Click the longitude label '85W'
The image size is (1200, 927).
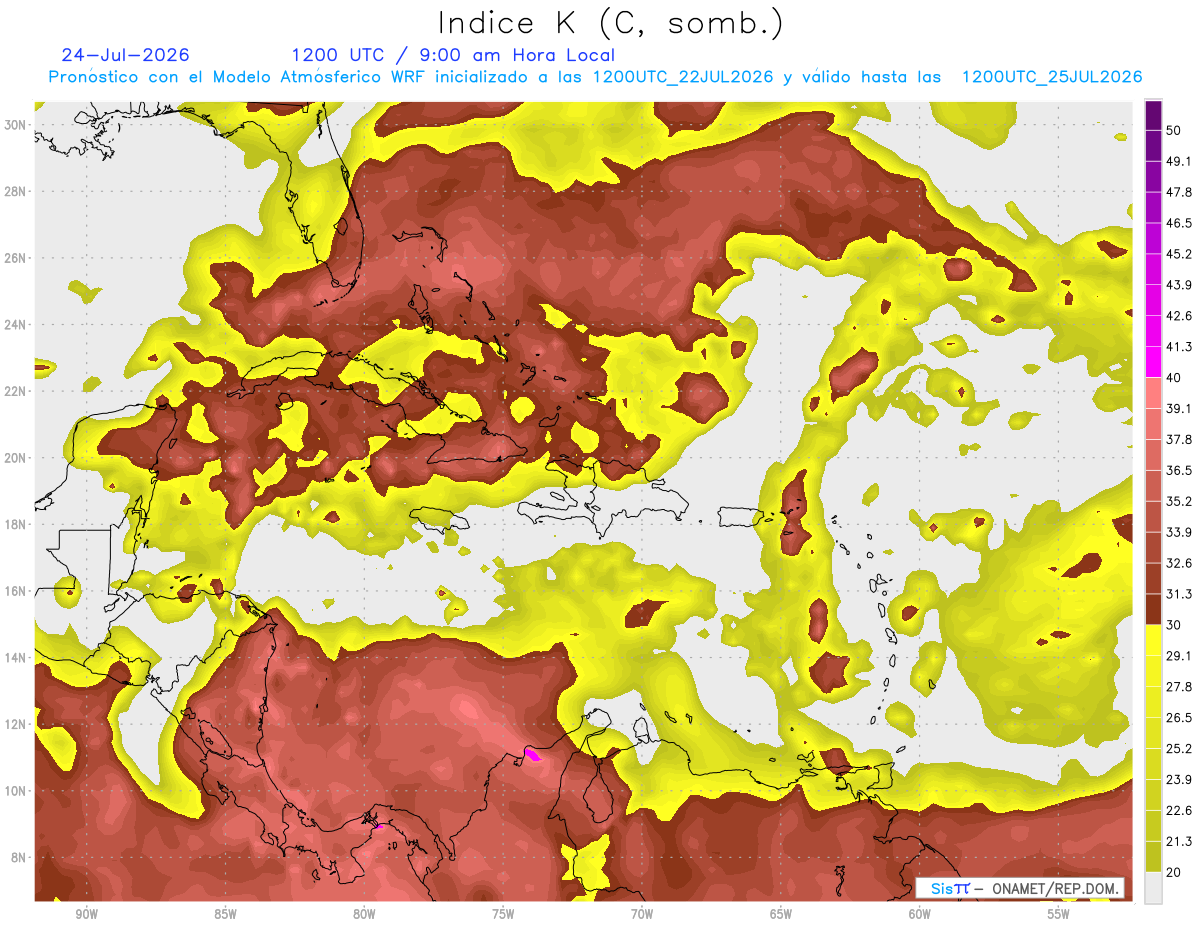(225, 914)
